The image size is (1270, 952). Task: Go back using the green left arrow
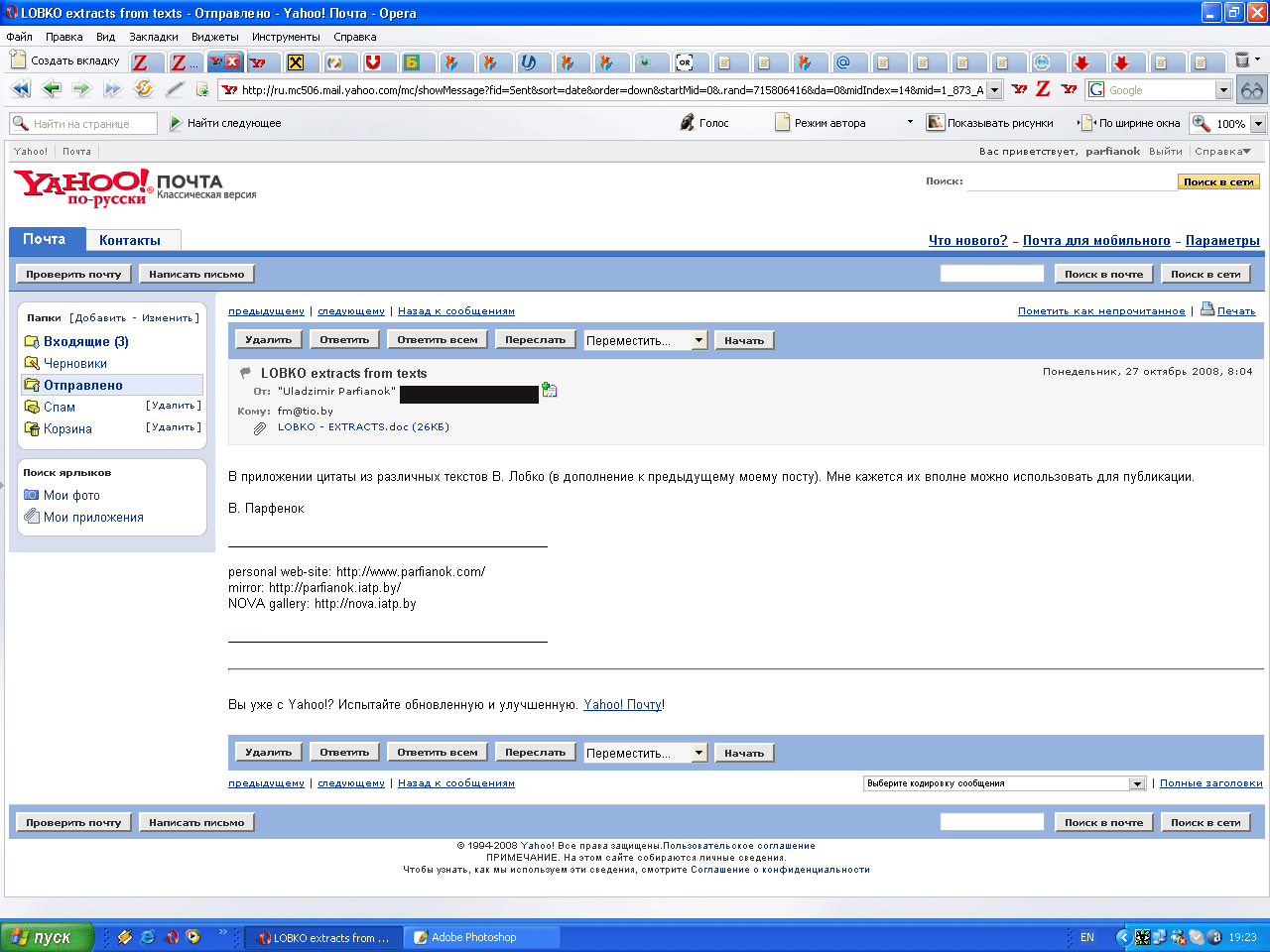(52, 89)
